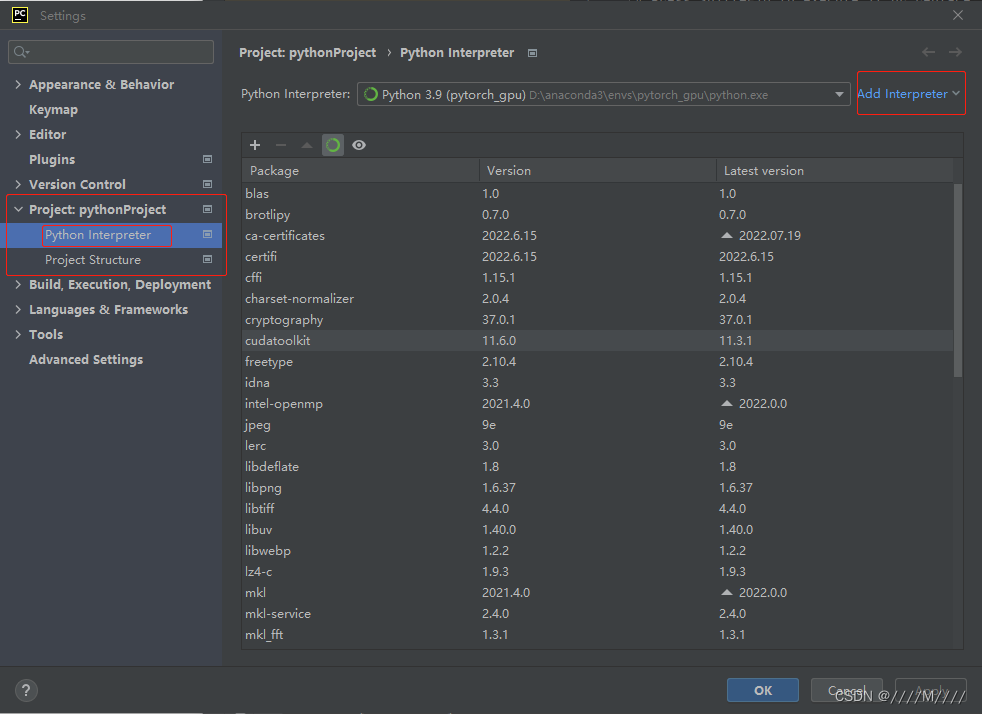Sort by the Package column header
982x714 pixels.
pos(361,170)
